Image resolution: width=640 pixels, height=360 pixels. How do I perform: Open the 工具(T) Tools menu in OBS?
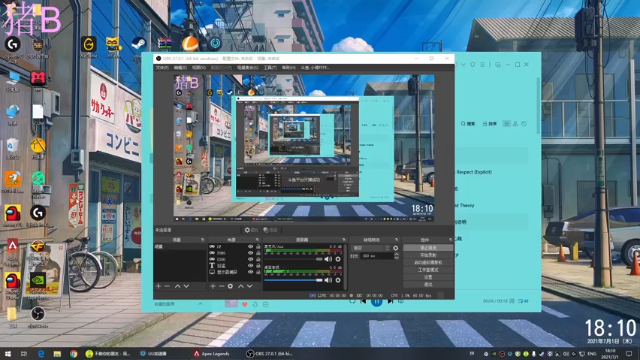pyautogui.click(x=270, y=68)
